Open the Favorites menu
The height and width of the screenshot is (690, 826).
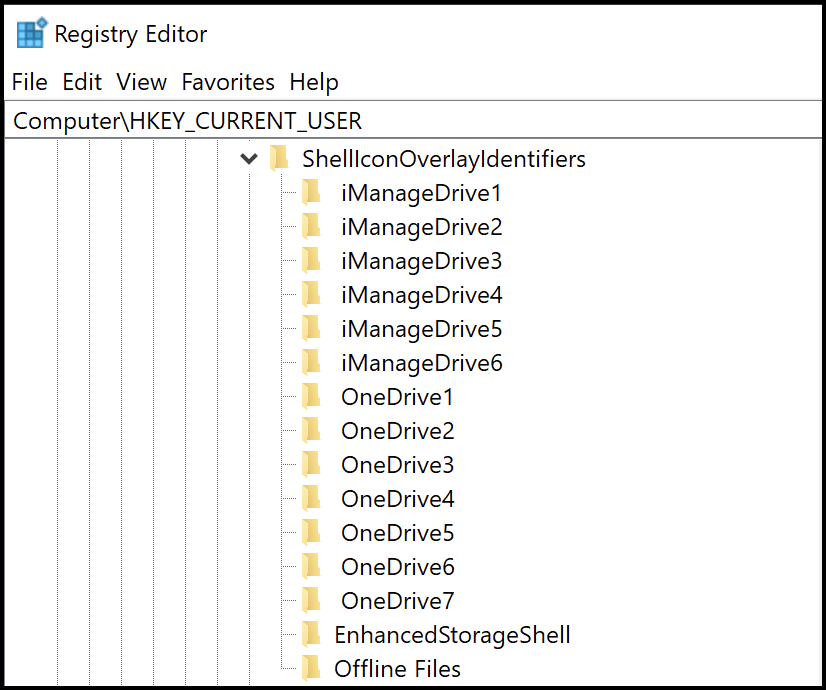coord(228,82)
